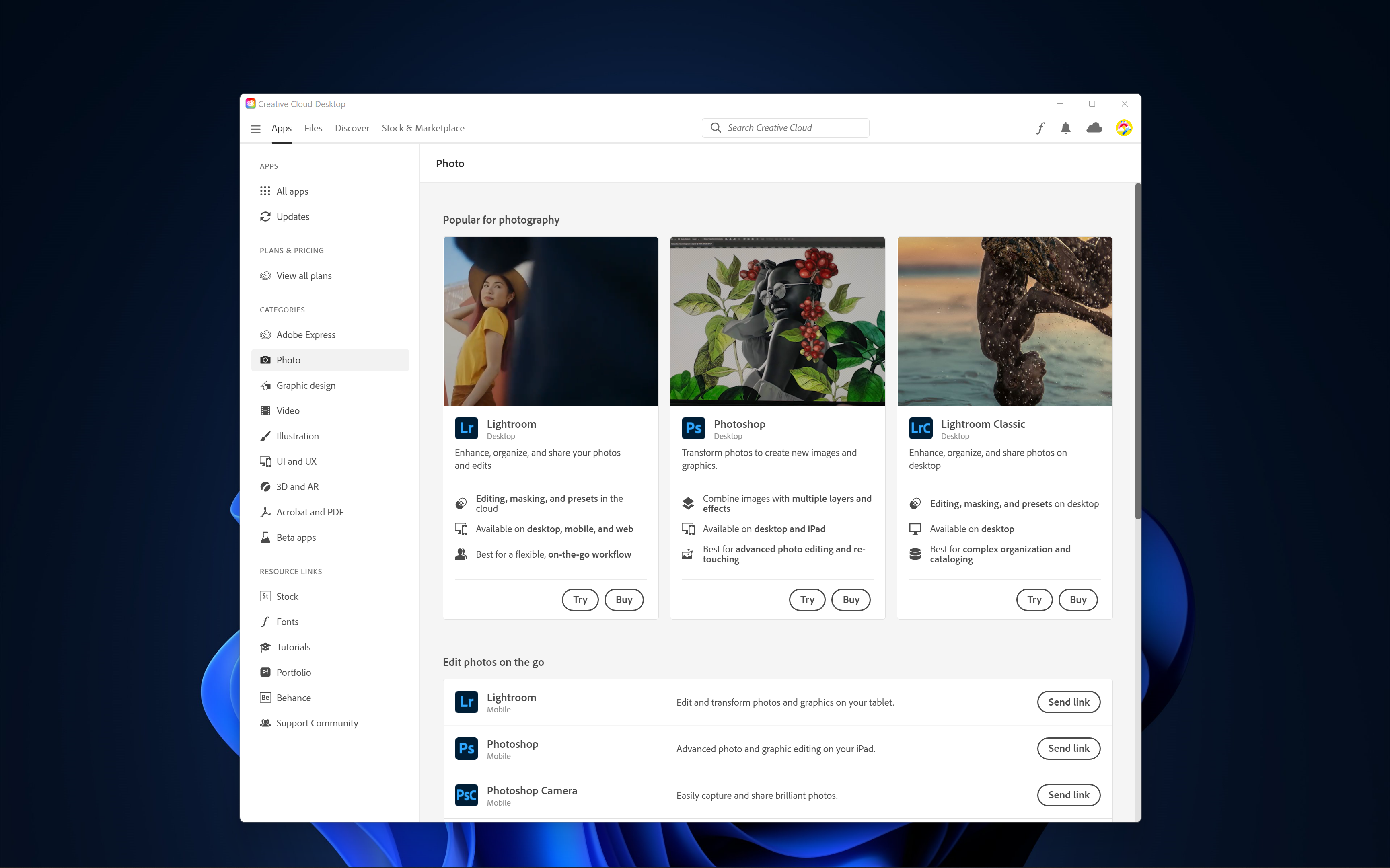Click the Stock resource link icon

pos(265,596)
